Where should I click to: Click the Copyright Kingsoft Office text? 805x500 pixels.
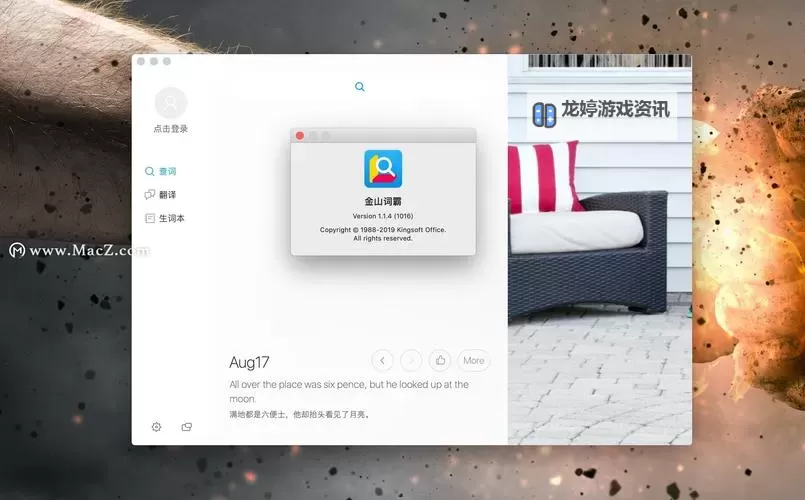[383, 234]
